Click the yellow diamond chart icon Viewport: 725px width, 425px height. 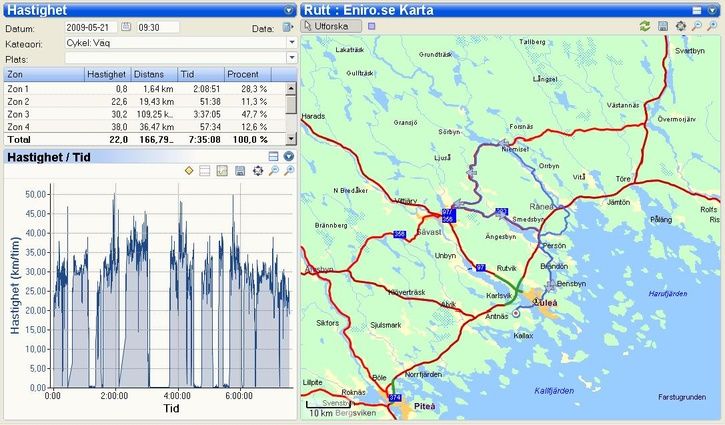coord(188,172)
